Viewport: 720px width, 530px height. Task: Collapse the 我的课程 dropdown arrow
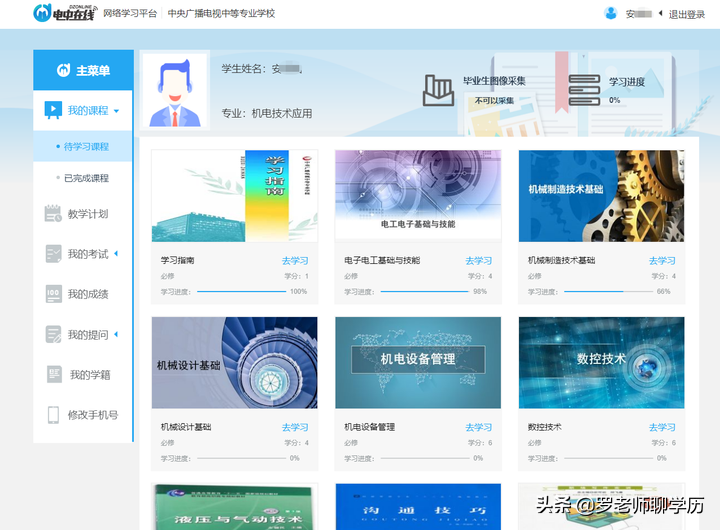(x=116, y=111)
